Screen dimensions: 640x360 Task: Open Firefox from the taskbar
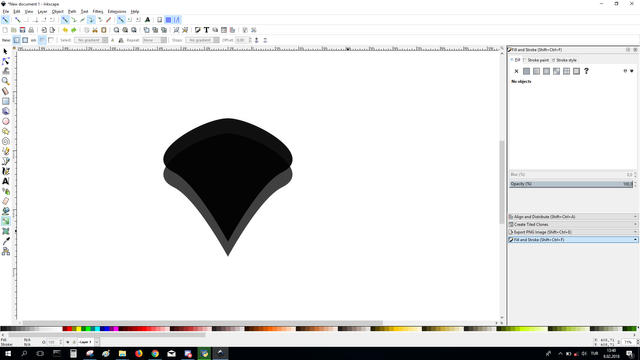139,353
